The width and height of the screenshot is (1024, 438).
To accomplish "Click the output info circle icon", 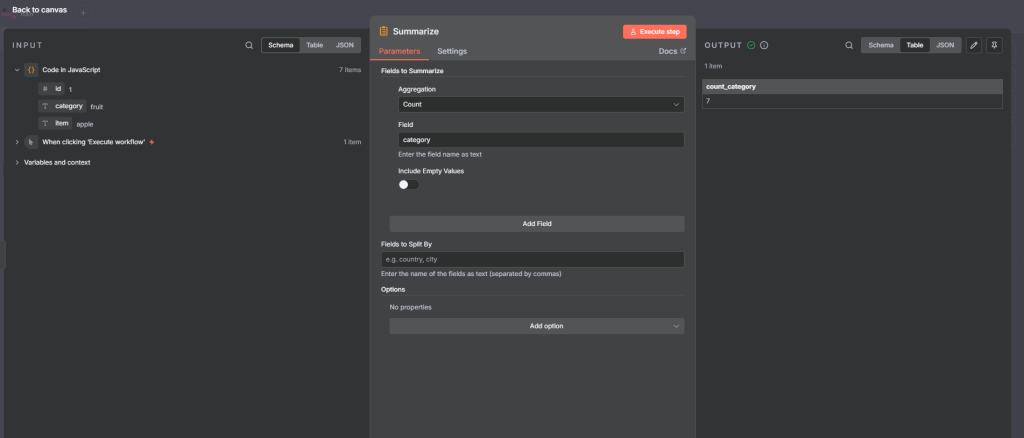I will tap(764, 45).
